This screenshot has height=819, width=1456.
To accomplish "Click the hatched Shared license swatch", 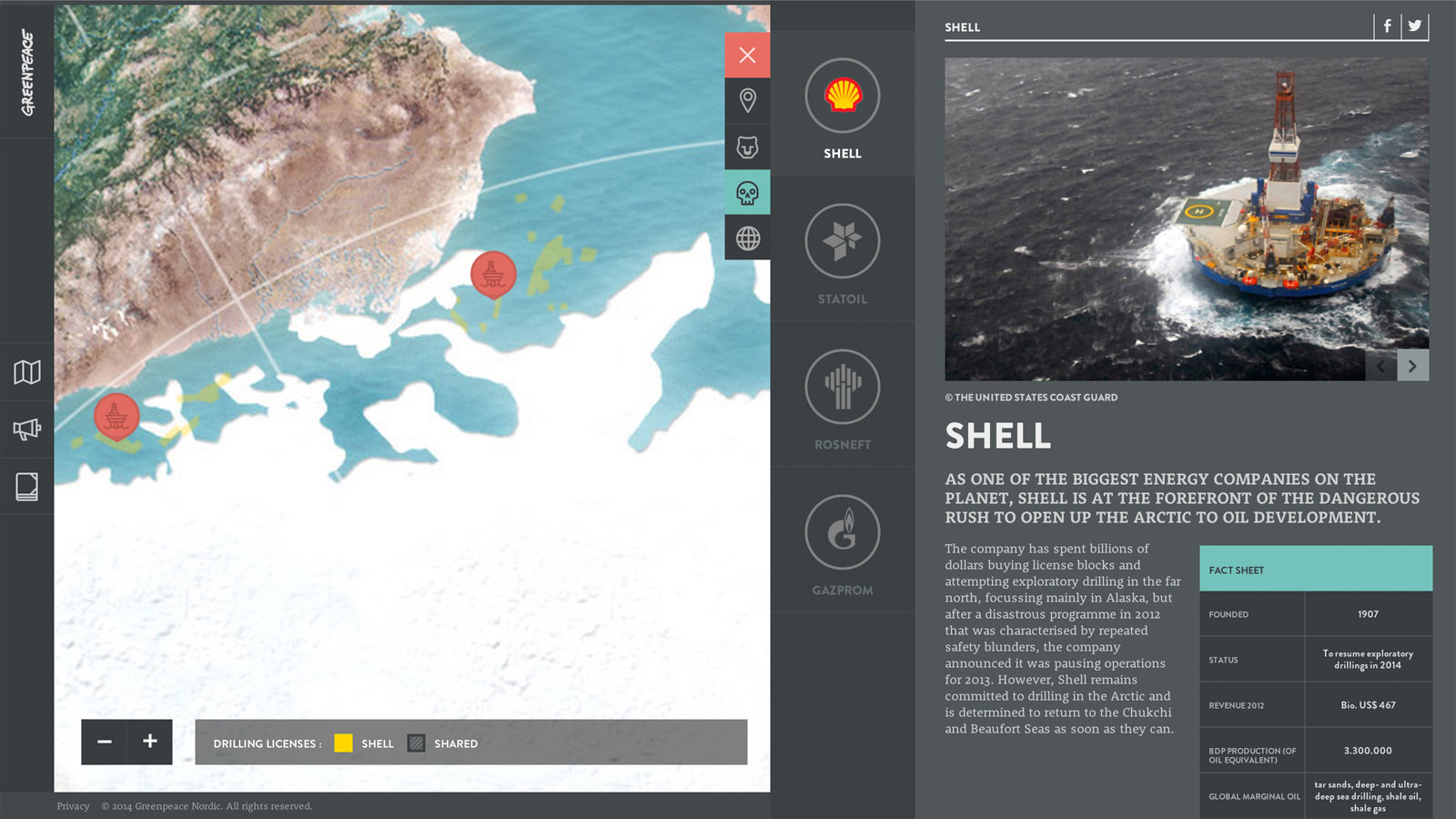I will tap(416, 743).
